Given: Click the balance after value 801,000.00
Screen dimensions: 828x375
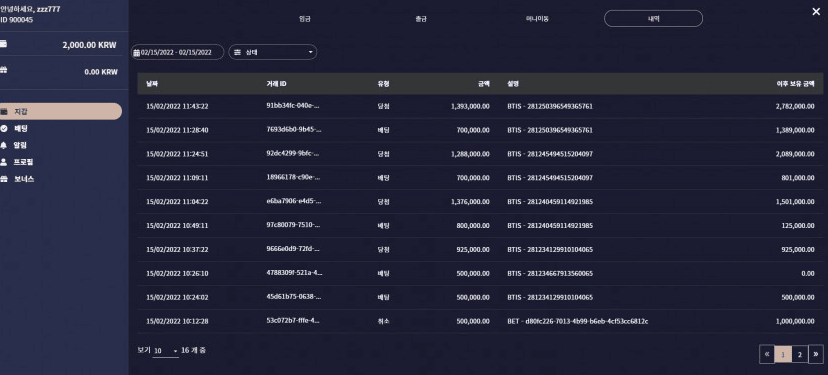Looking at the screenshot, I should click(798, 178).
